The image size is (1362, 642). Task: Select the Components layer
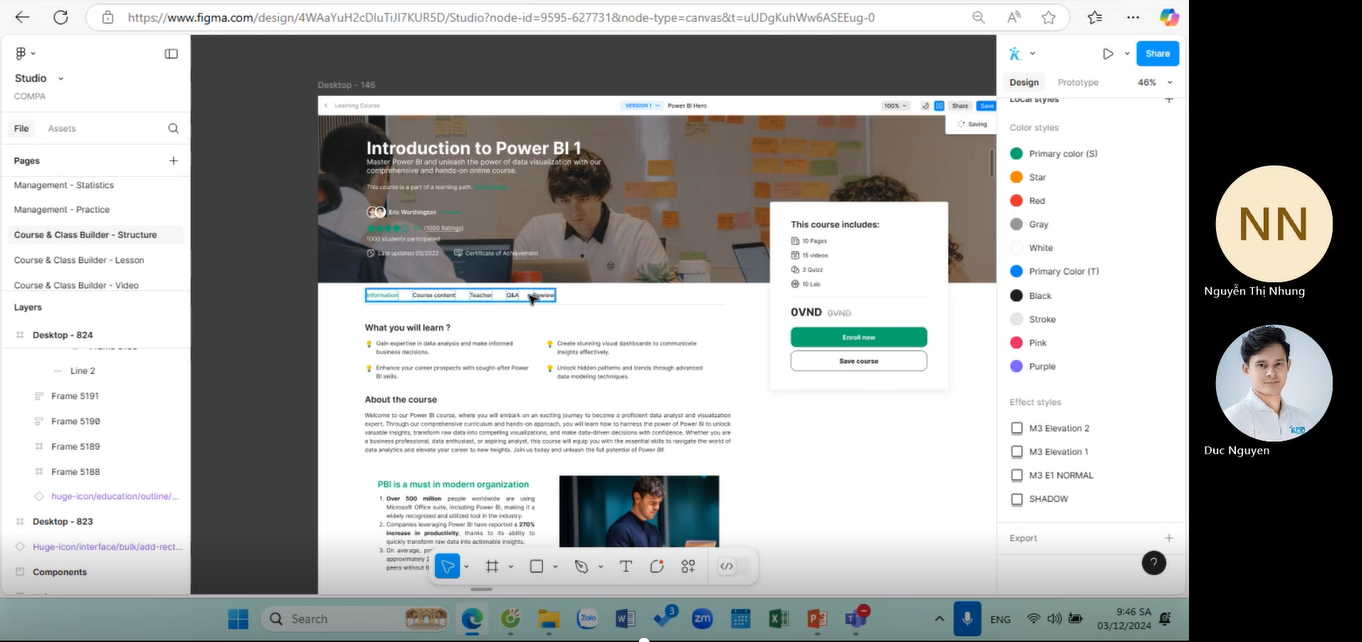tap(60, 572)
